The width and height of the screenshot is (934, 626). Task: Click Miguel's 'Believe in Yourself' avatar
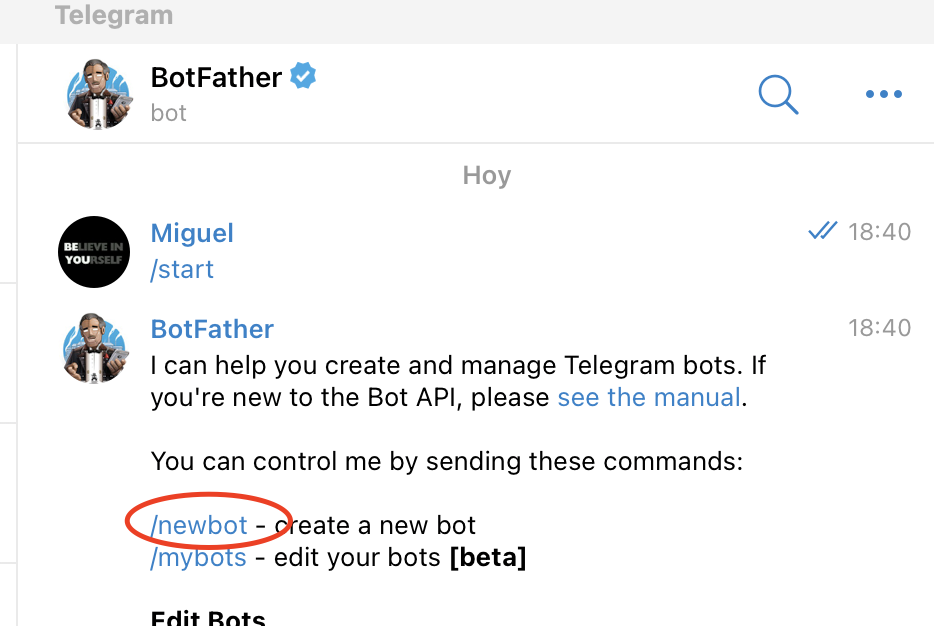click(94, 252)
